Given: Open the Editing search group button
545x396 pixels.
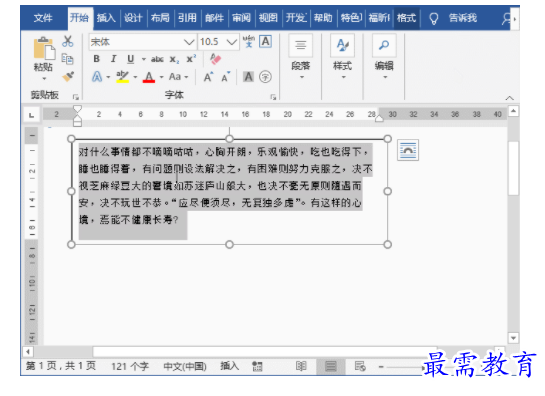Looking at the screenshot, I should (x=384, y=57).
